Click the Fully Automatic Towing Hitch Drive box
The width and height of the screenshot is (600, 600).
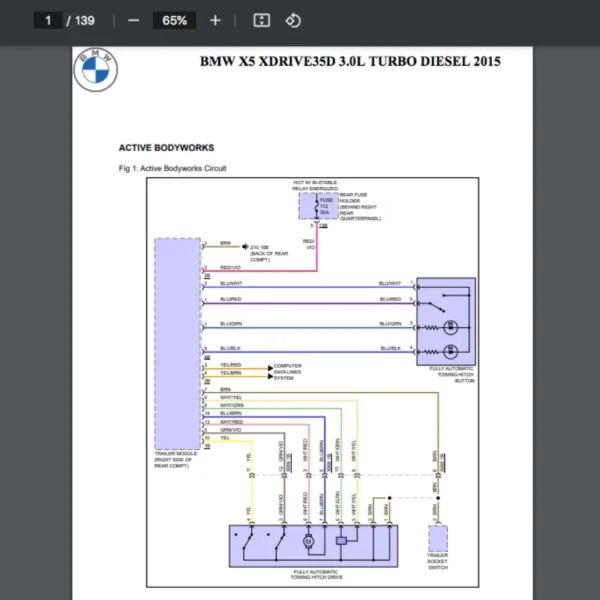(x=314, y=546)
